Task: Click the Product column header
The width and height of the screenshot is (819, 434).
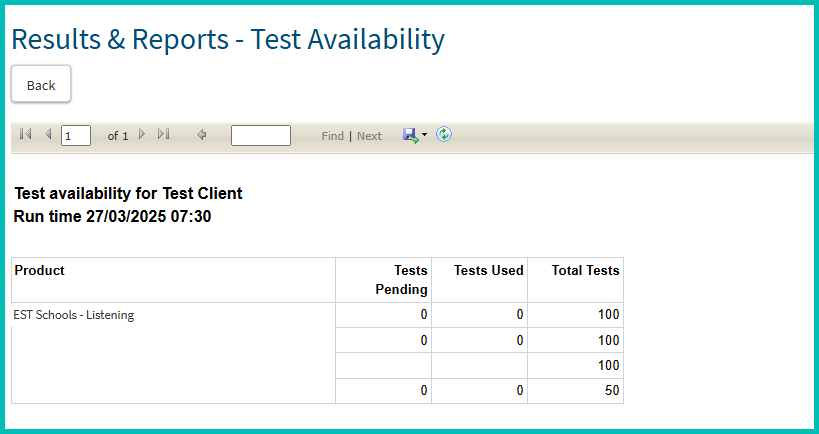Action: tap(173, 280)
